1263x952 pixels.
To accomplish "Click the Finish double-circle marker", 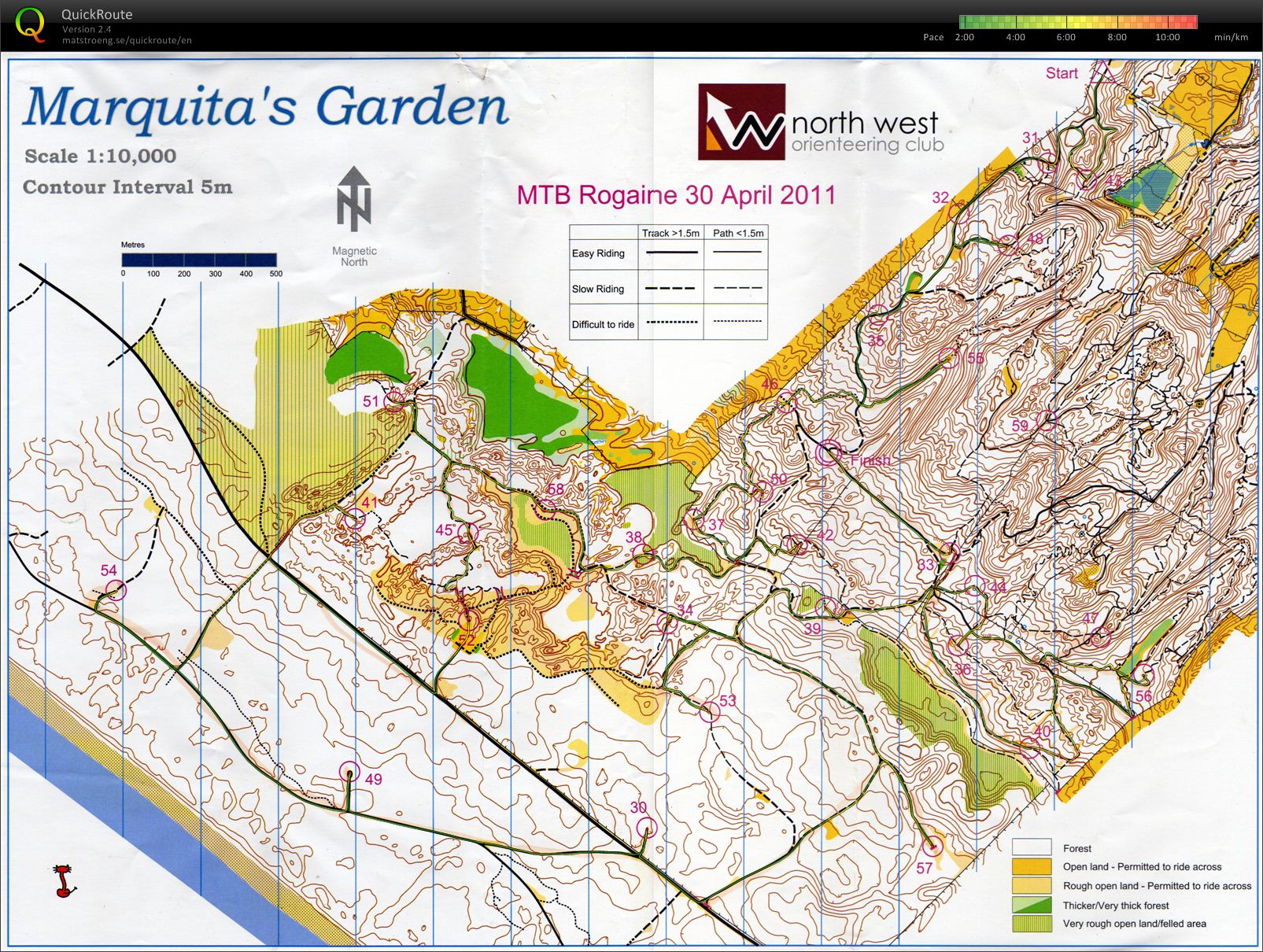I will (829, 452).
